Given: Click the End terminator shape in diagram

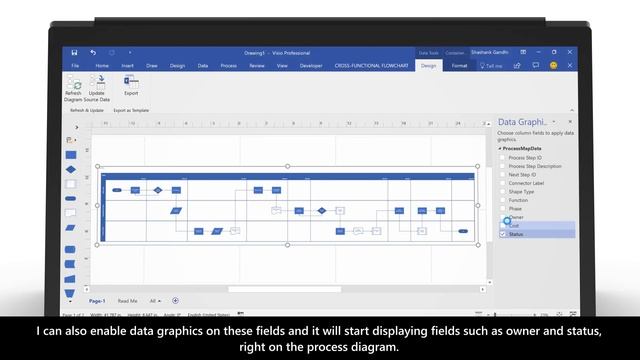Looking at the screenshot, I should pos(463,231).
